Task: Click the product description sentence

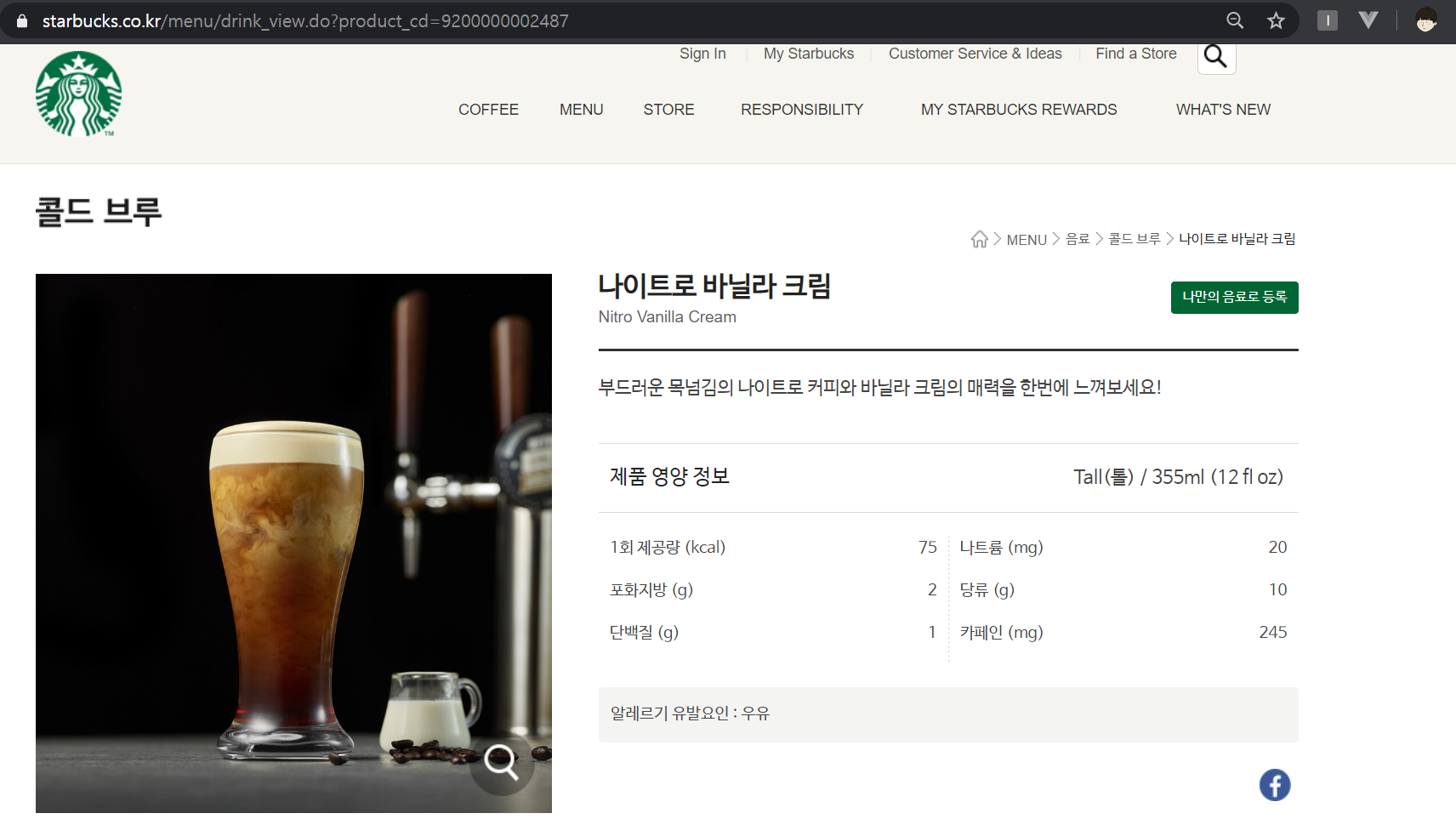Action: (879, 387)
